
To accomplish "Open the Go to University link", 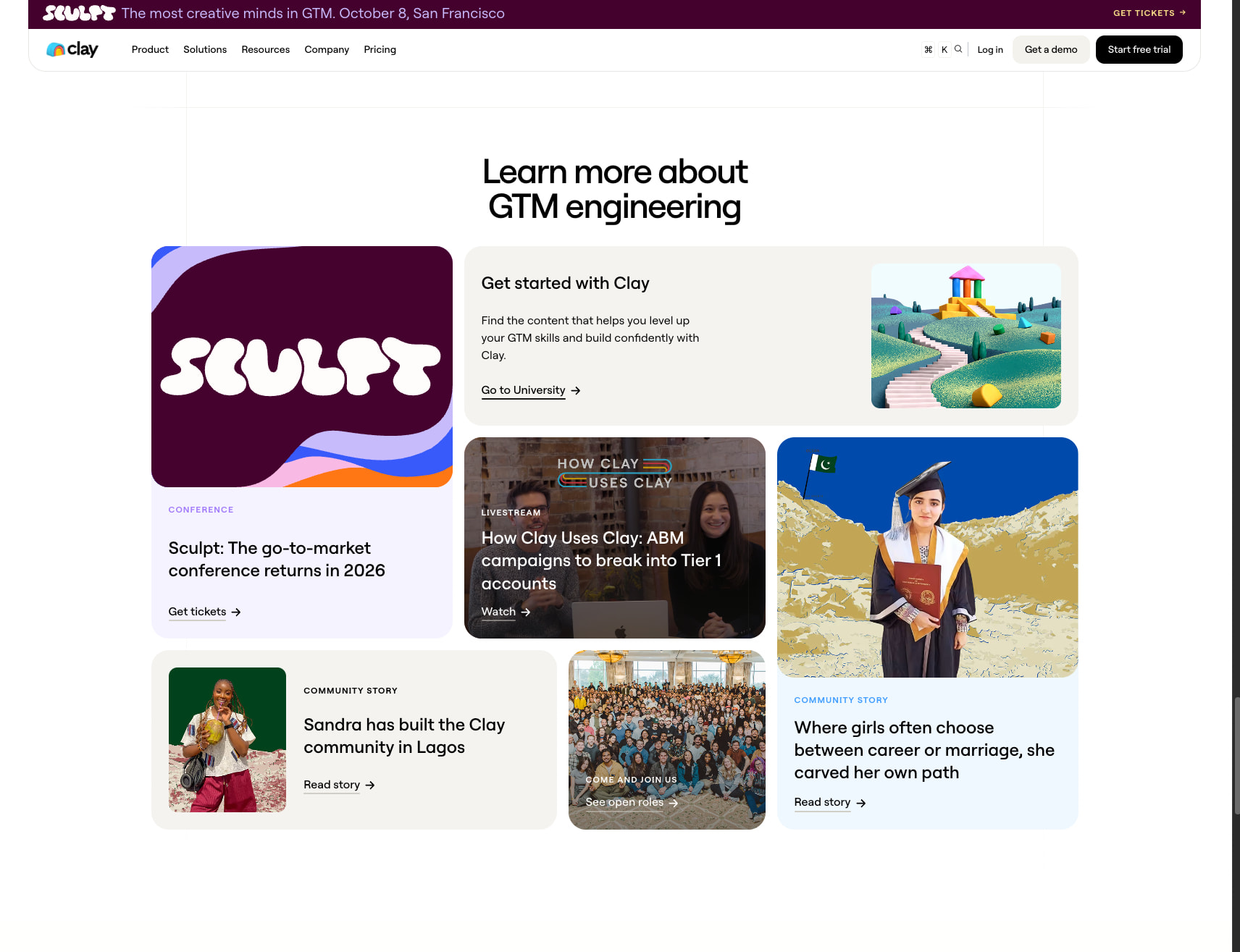I will tap(523, 390).
